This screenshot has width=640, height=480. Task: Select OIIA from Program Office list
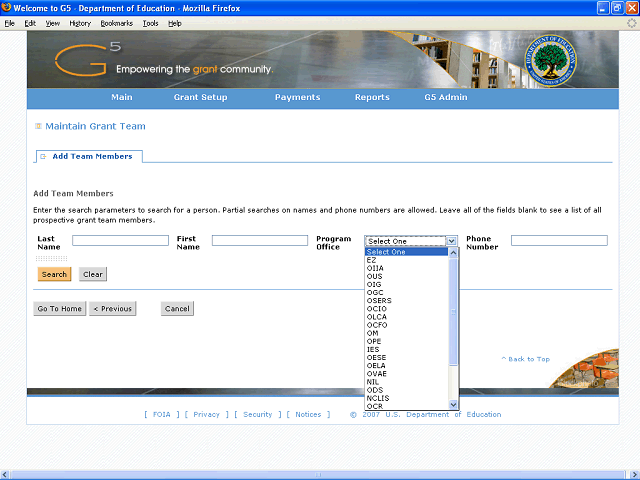[x=407, y=268]
